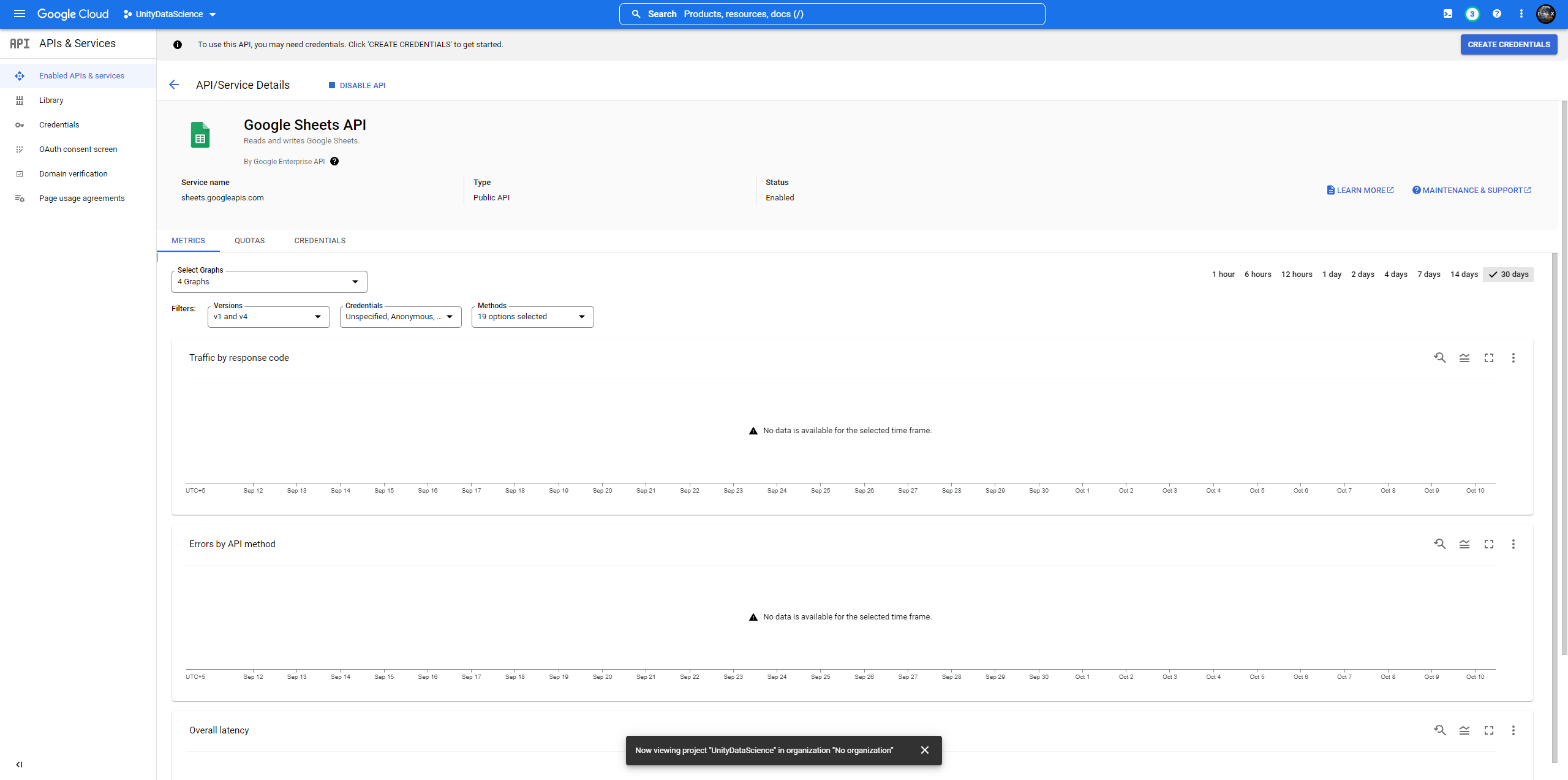
Task: Open the LEARN MORE link
Action: click(x=1360, y=191)
